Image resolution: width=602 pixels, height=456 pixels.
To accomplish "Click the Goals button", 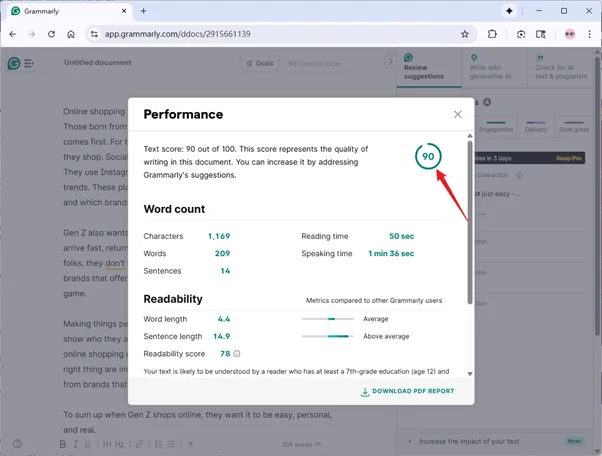I will coord(259,63).
